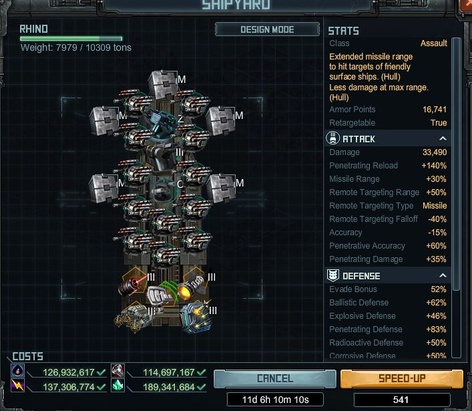The height and width of the screenshot is (411, 472).
Task: Select the yellow engine thruster special module
Action: click(x=191, y=286)
